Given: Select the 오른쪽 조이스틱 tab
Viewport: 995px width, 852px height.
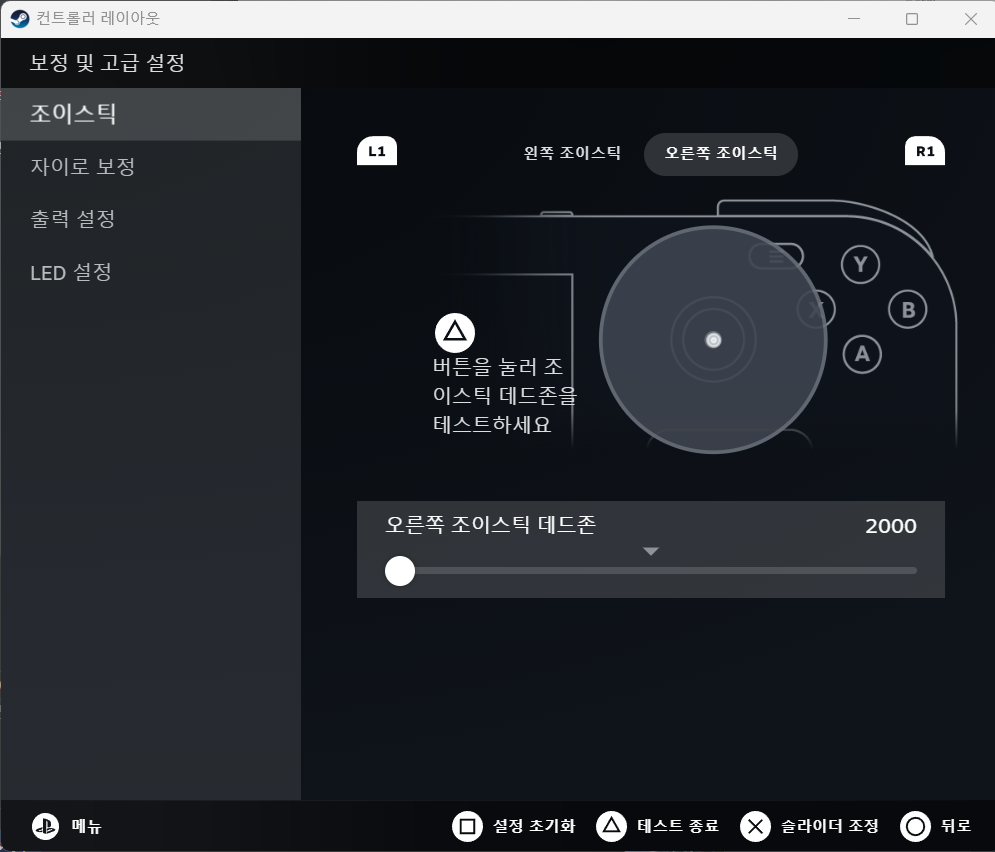Looking at the screenshot, I should point(720,154).
